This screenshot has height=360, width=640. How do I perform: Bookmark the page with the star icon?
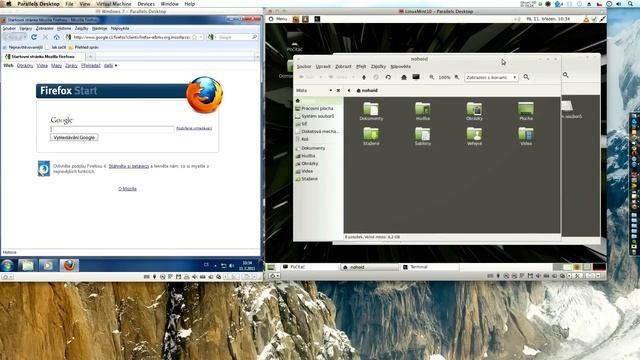coord(195,37)
